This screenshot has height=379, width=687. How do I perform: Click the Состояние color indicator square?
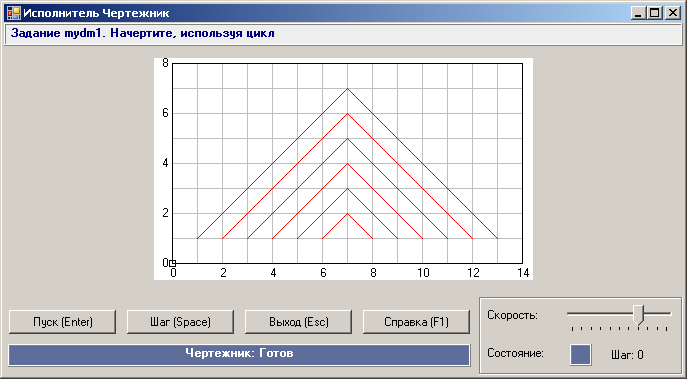[x=581, y=354]
